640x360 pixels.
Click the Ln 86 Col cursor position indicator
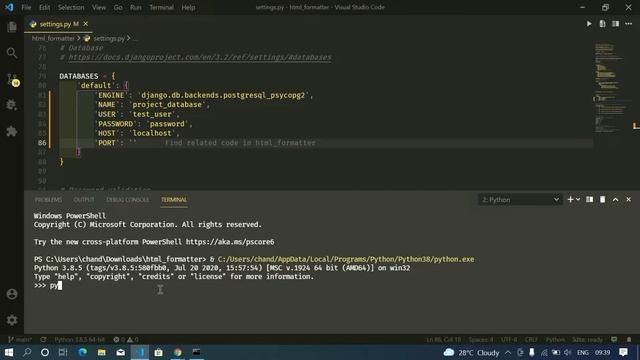pyautogui.click(x=443, y=340)
